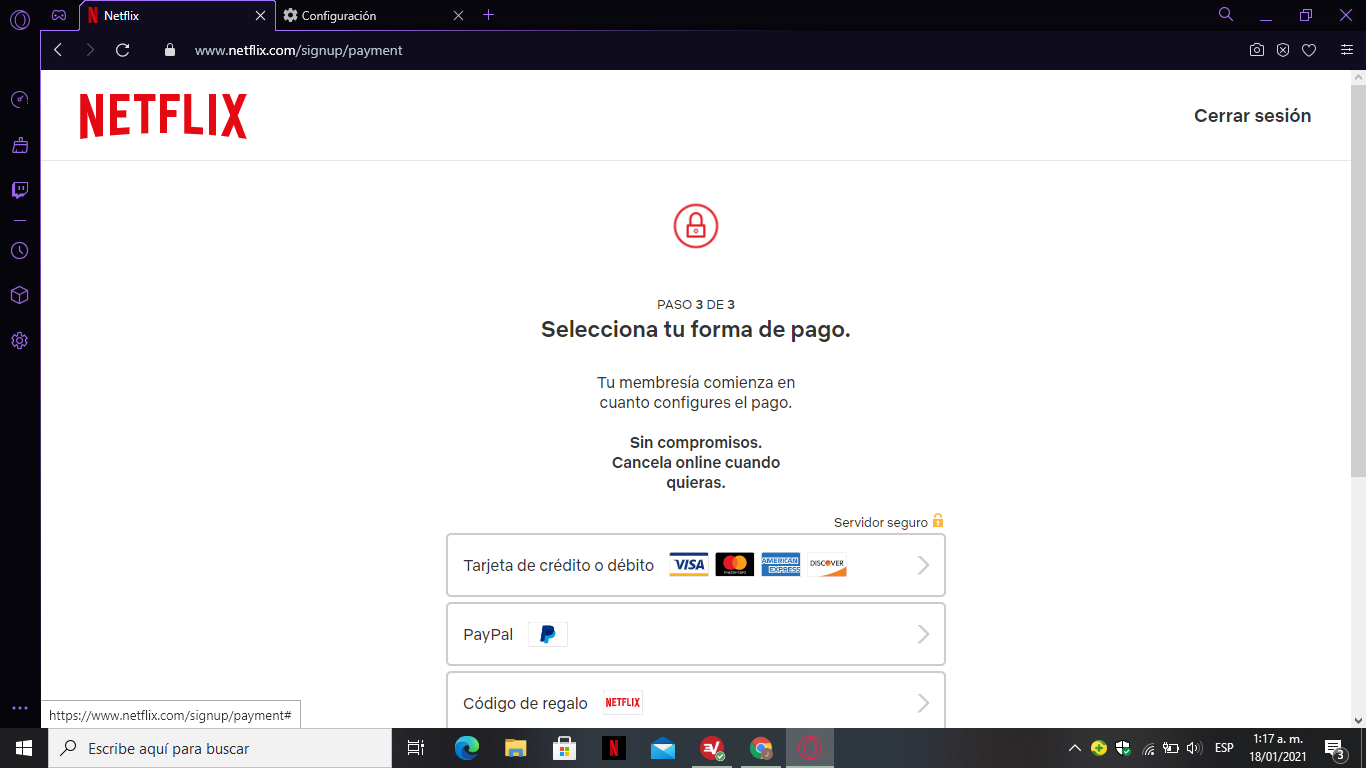Expand credit or debit card option chevron
Image resolution: width=1366 pixels, height=768 pixels.
924,565
